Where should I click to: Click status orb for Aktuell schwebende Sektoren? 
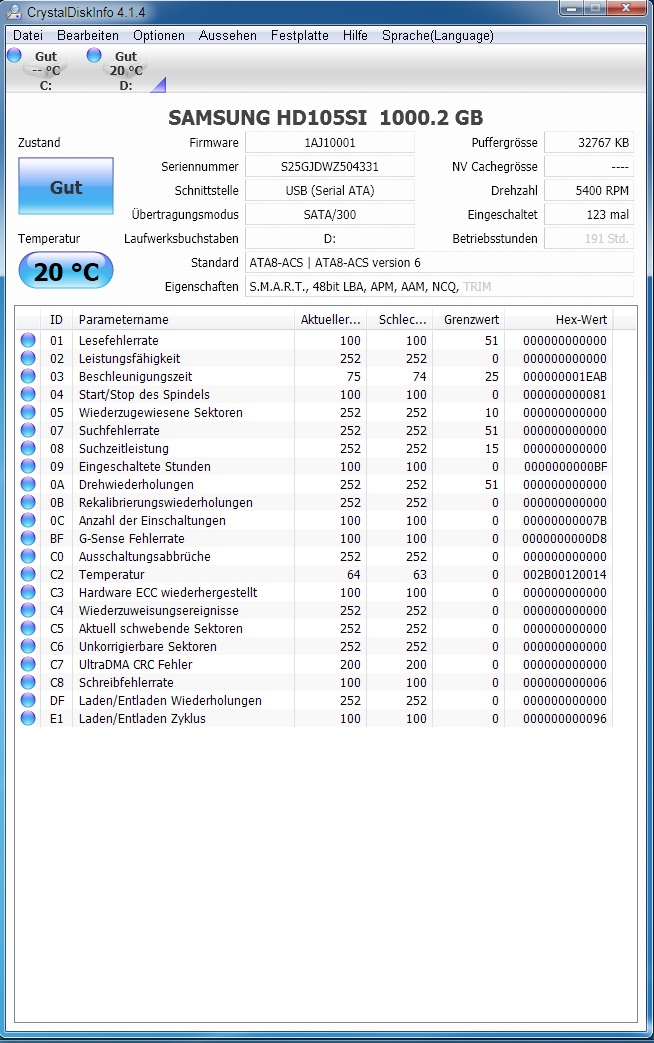[x=28, y=627]
